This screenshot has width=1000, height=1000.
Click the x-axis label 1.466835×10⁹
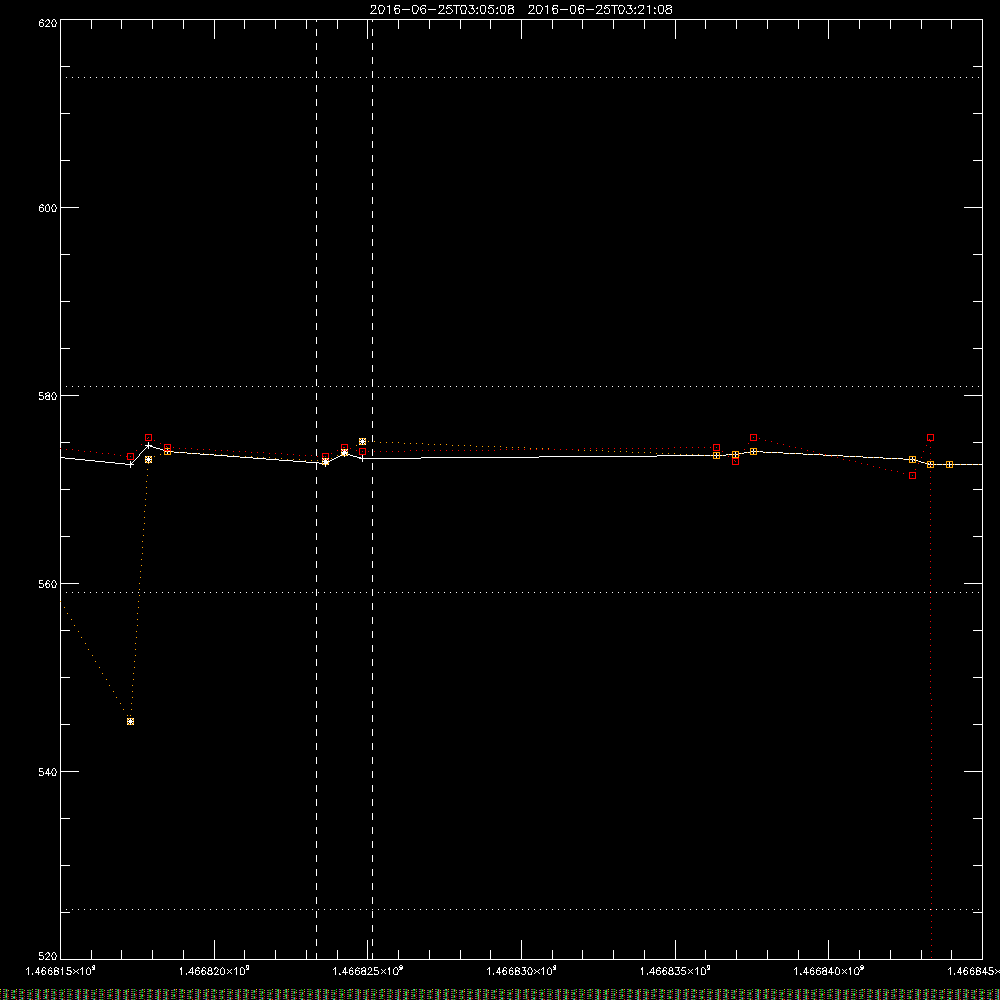pyautogui.click(x=675, y=971)
